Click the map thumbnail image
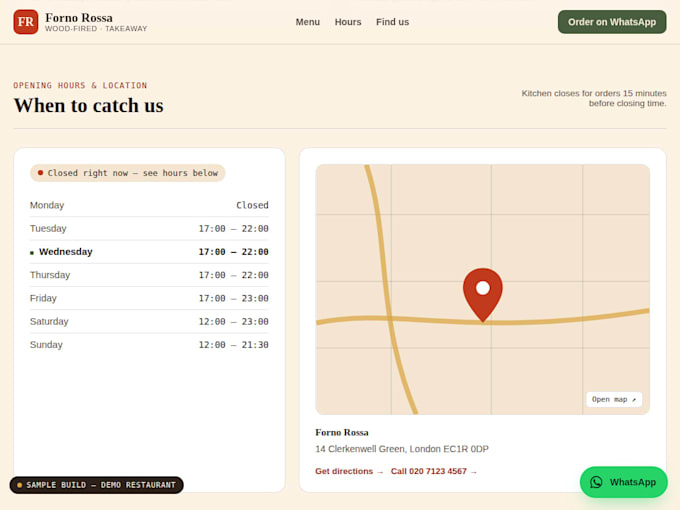 pos(483,289)
